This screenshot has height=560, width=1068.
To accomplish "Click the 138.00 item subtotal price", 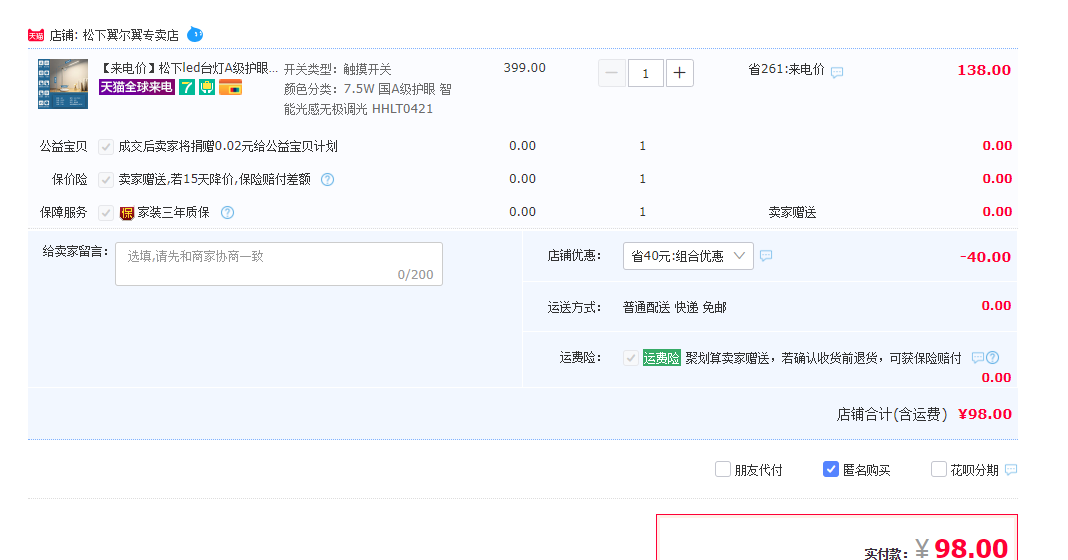I will [x=984, y=70].
